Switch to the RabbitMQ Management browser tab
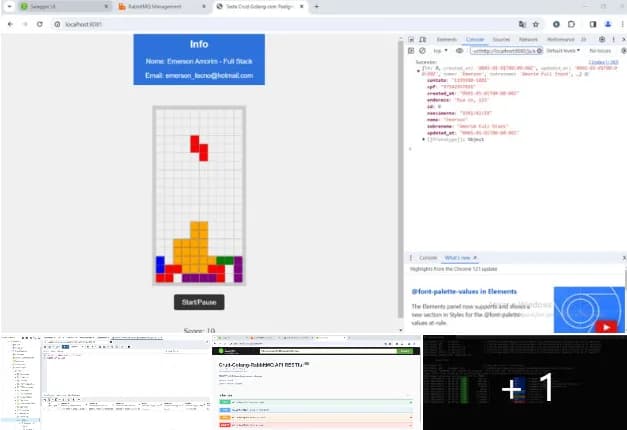The width and height of the screenshot is (627, 430). (x=162, y=6)
